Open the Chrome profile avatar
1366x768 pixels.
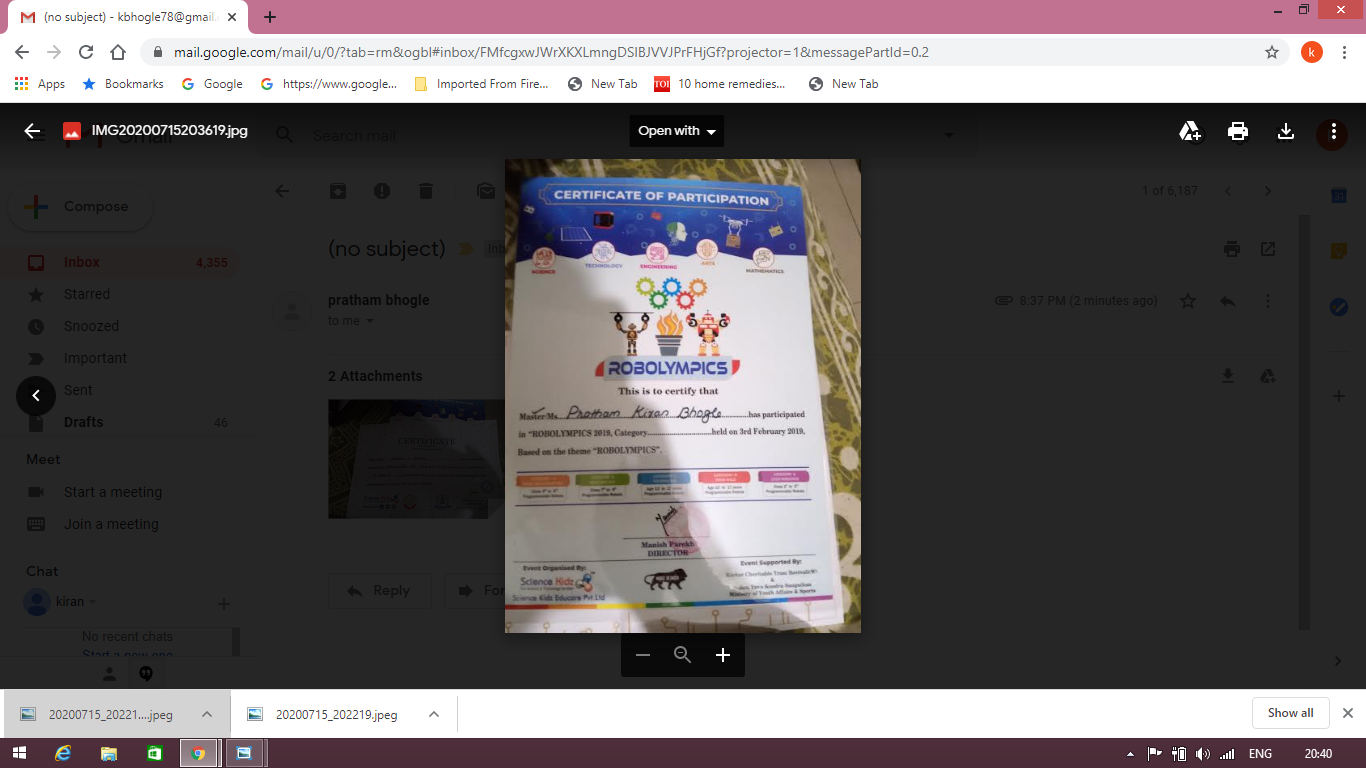[1312, 52]
